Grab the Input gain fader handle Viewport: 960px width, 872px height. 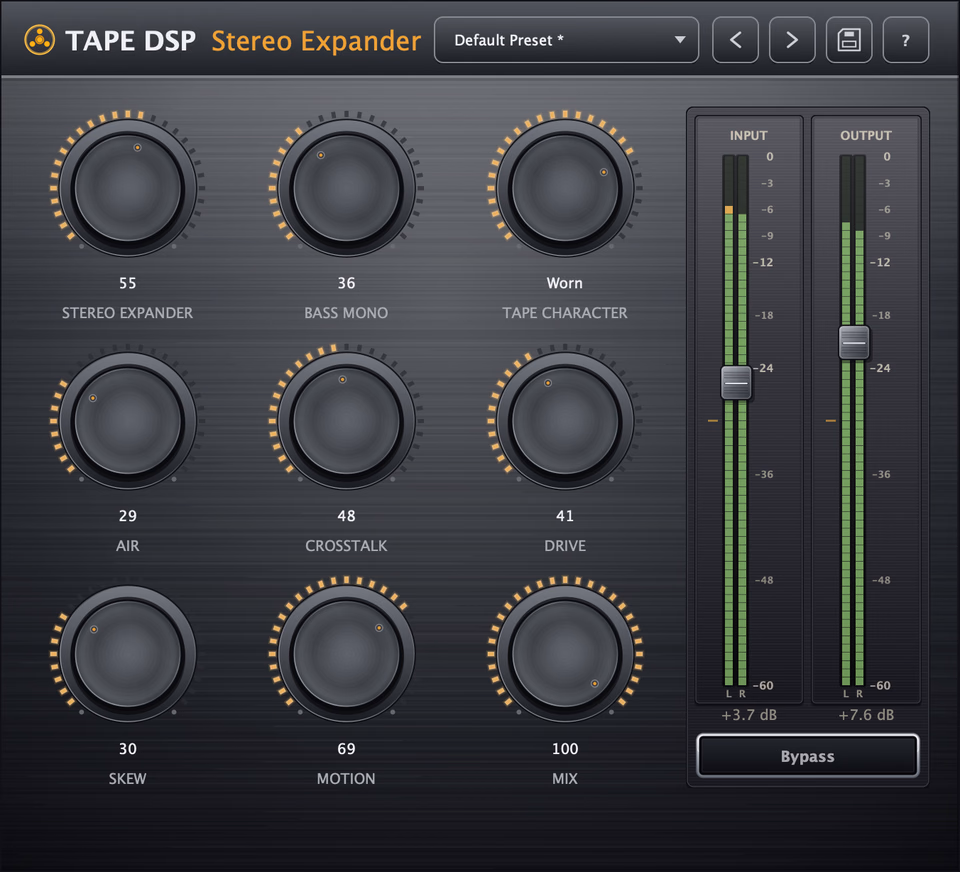[736, 383]
